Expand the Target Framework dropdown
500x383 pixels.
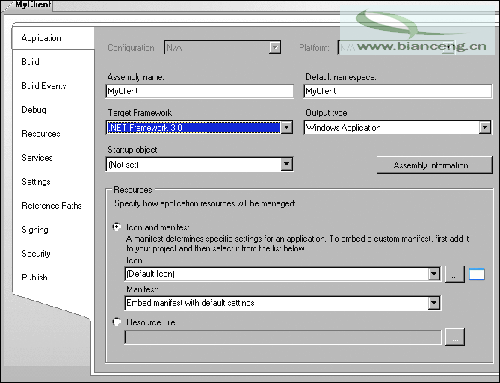287,127
